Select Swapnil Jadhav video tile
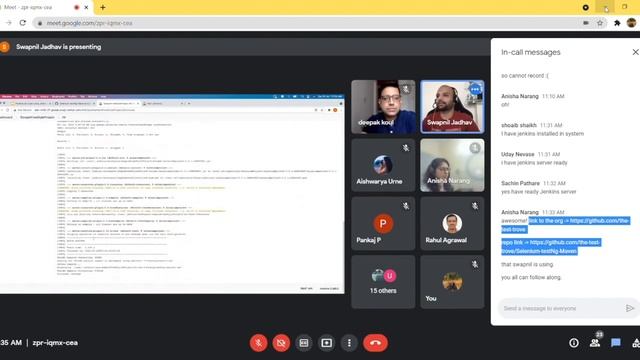 452,107
